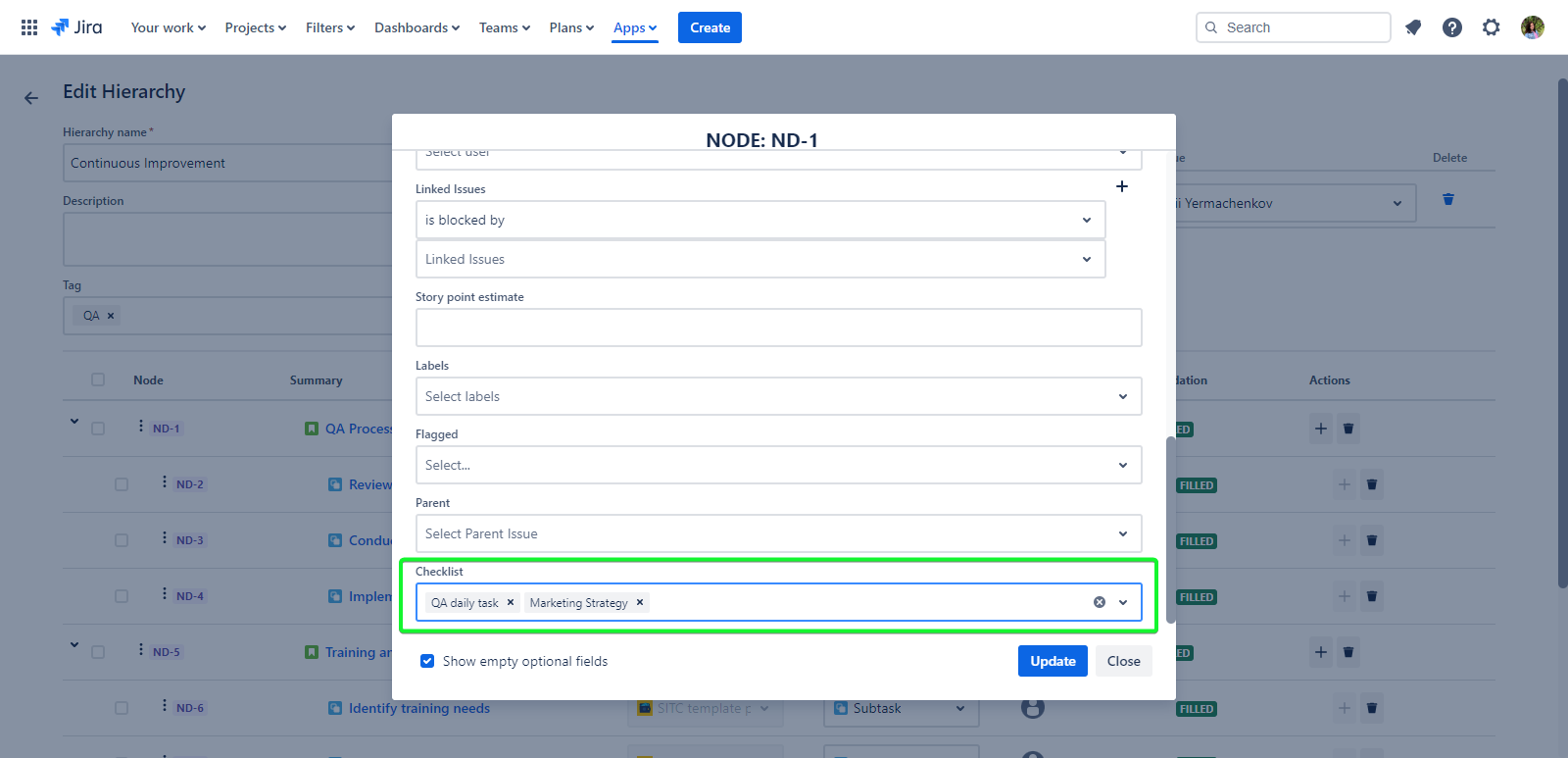The height and width of the screenshot is (758, 1568).
Task: Click the Update button
Action: 1053,661
